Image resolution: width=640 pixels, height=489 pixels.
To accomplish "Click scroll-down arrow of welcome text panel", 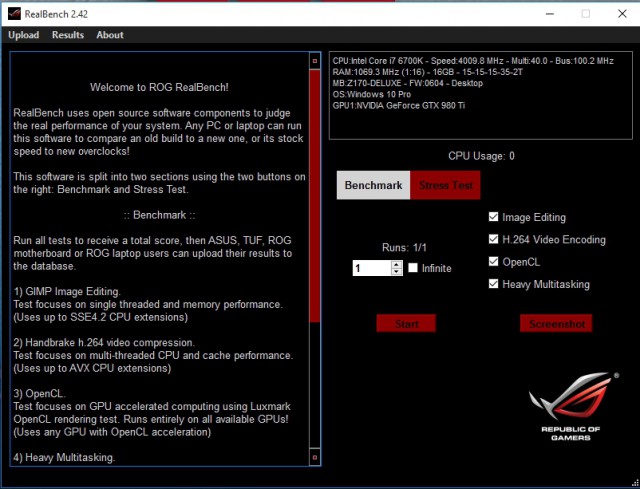I will tap(315, 458).
